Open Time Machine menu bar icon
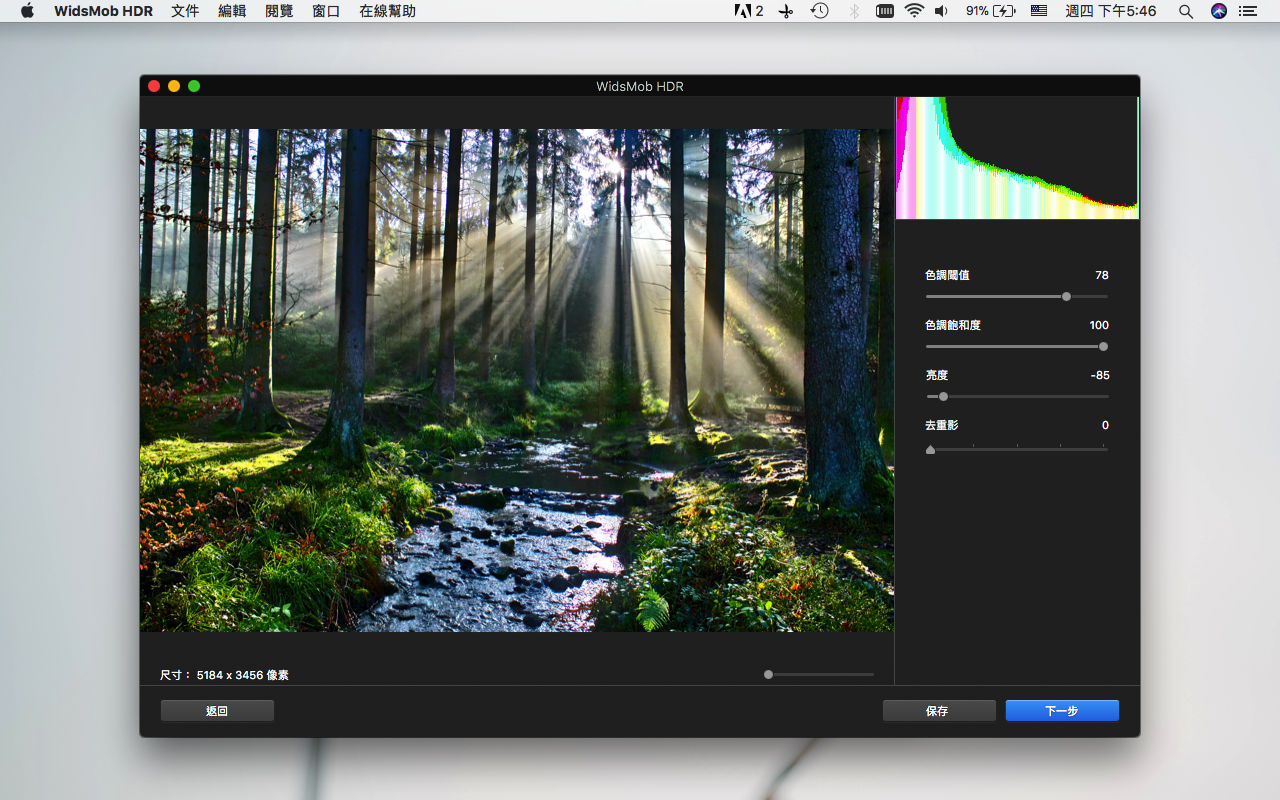The height and width of the screenshot is (800, 1280). tap(819, 11)
